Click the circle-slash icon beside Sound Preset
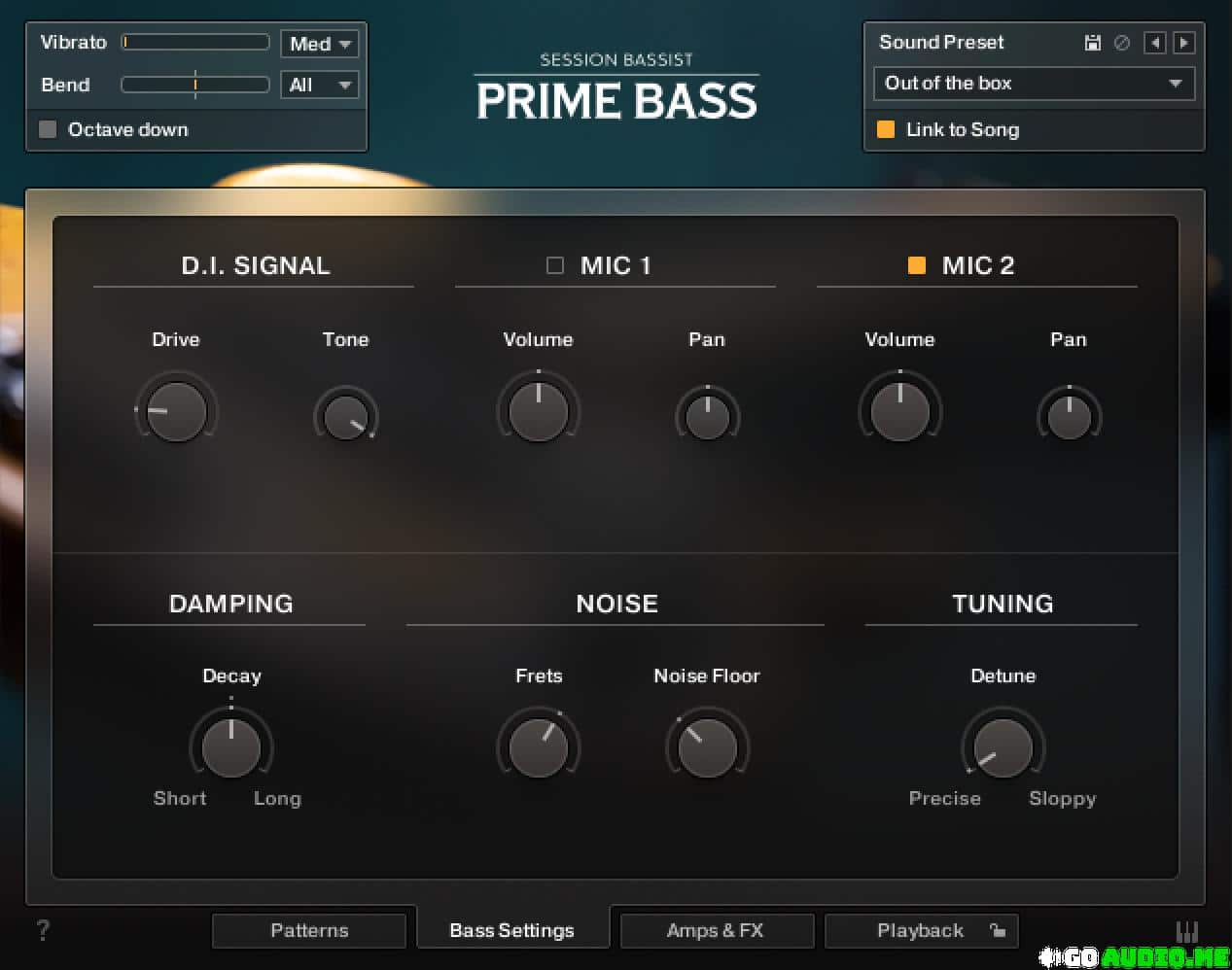Viewport: 1232px width, 970px height. (1122, 43)
